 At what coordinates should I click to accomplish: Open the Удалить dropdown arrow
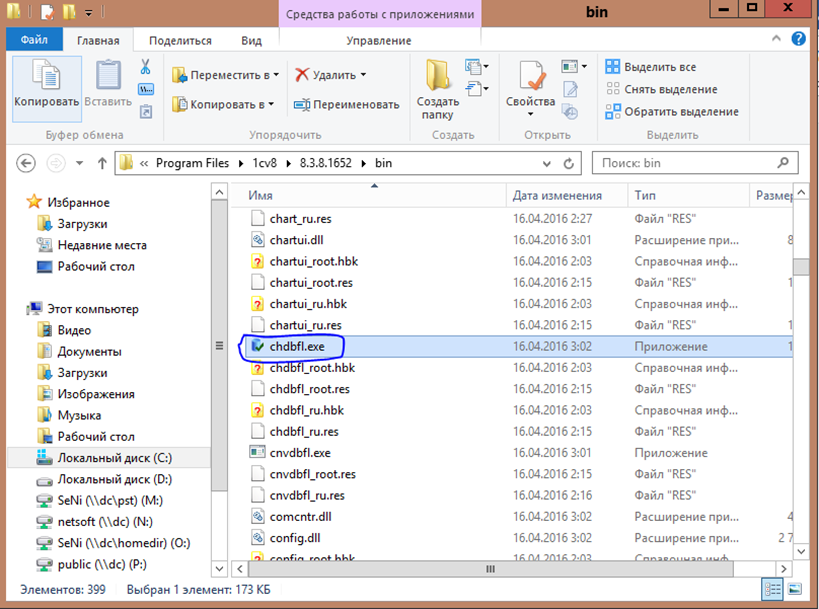pos(363,75)
